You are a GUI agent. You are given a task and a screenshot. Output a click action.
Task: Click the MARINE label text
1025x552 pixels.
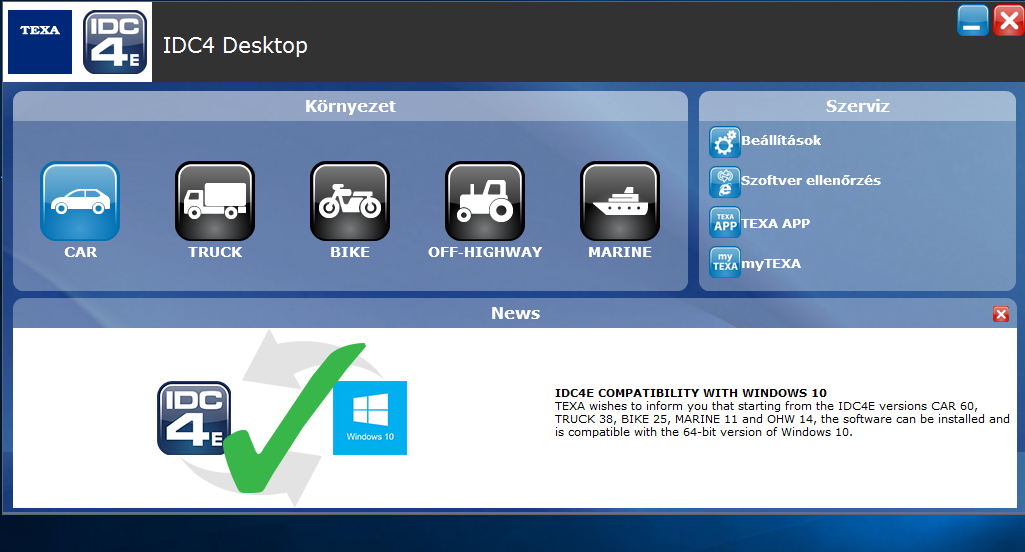click(x=620, y=252)
